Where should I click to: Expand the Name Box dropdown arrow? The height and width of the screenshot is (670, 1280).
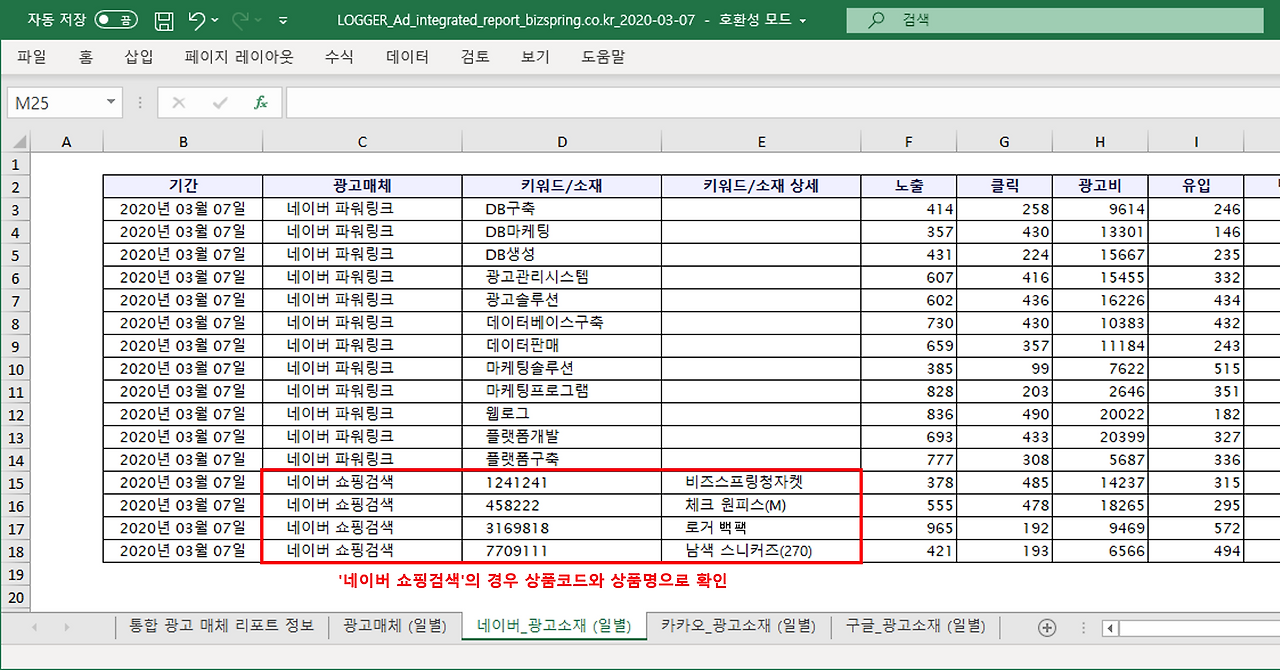coord(111,103)
